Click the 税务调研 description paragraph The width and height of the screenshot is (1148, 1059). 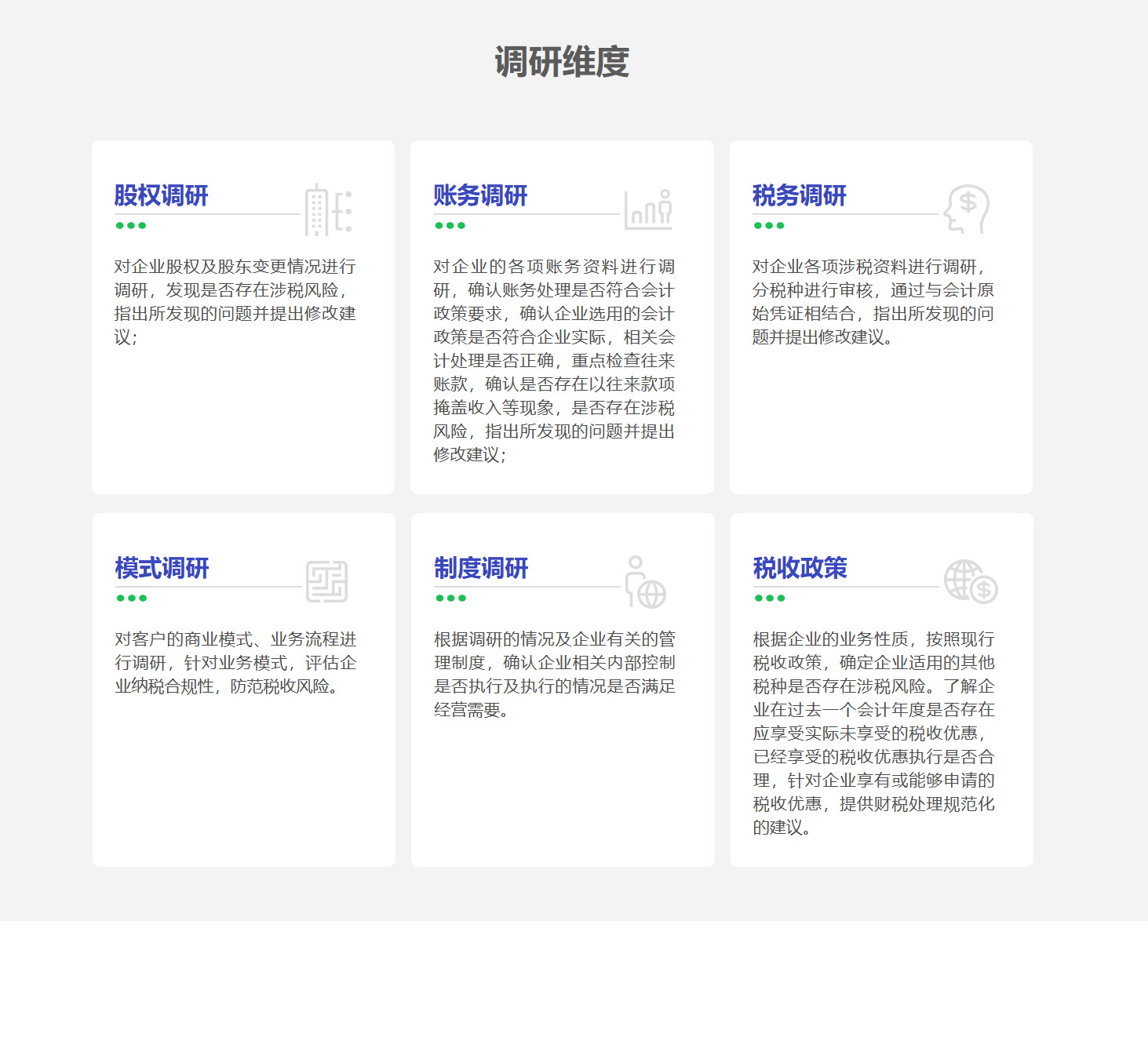[x=873, y=302]
